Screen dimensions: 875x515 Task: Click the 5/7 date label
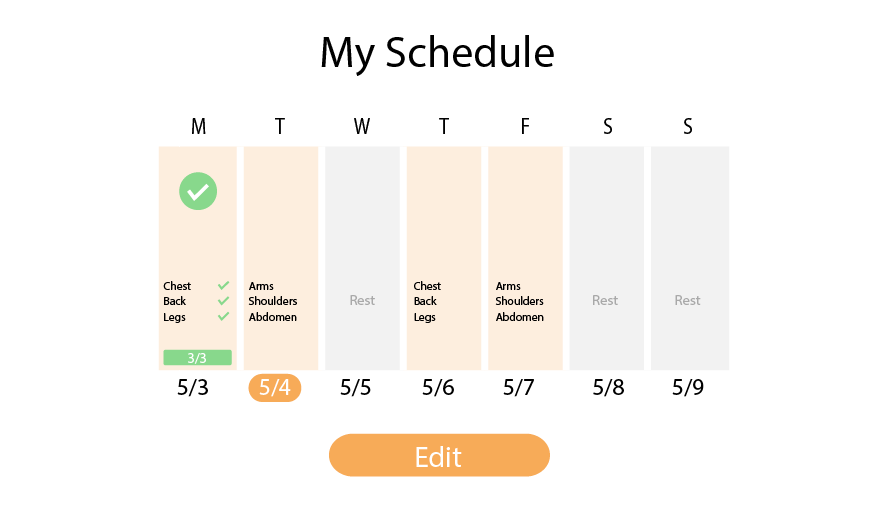click(518, 387)
